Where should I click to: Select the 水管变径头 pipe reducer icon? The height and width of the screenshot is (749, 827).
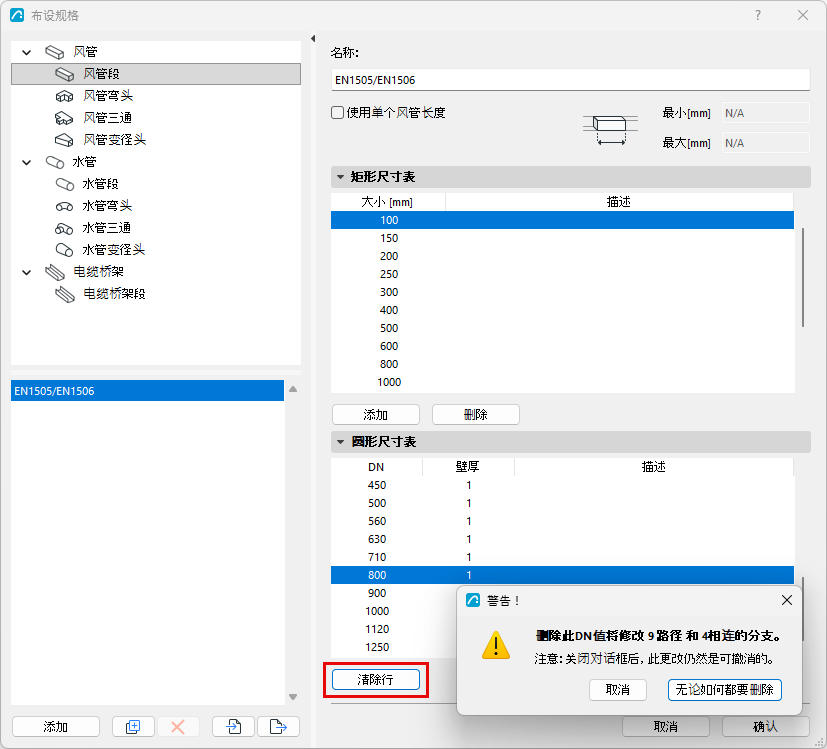(64, 249)
